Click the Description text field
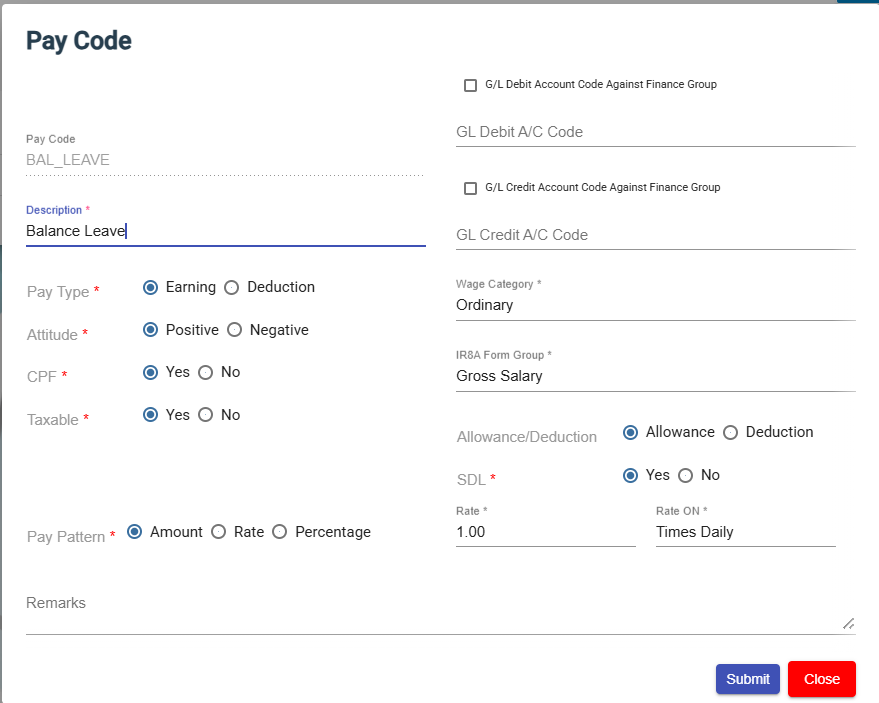 point(225,231)
